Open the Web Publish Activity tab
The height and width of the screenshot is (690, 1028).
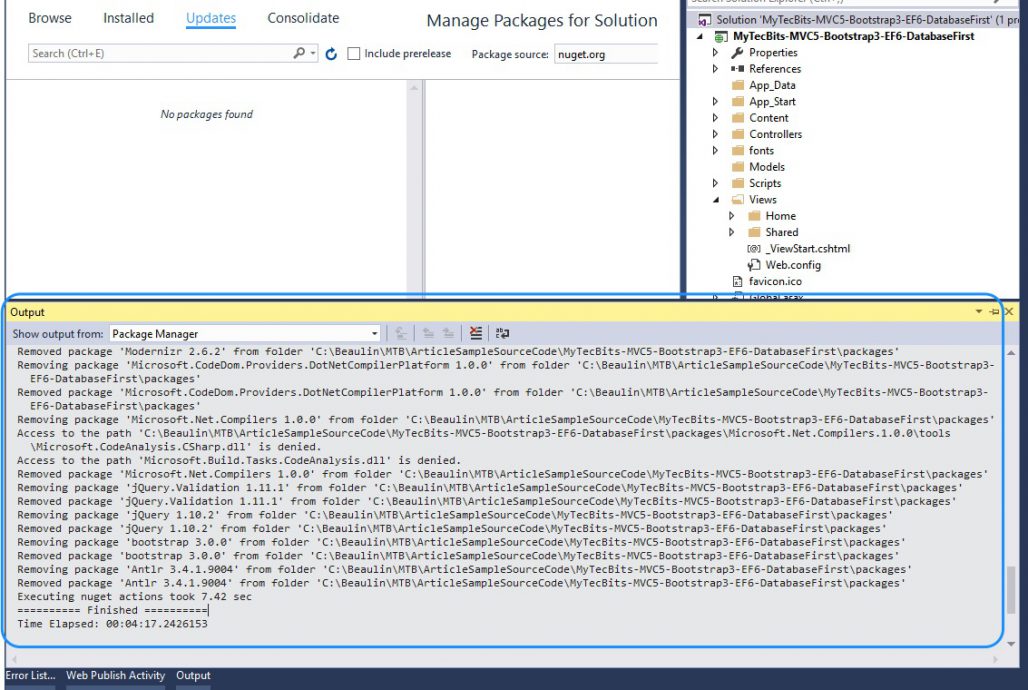click(x=115, y=676)
